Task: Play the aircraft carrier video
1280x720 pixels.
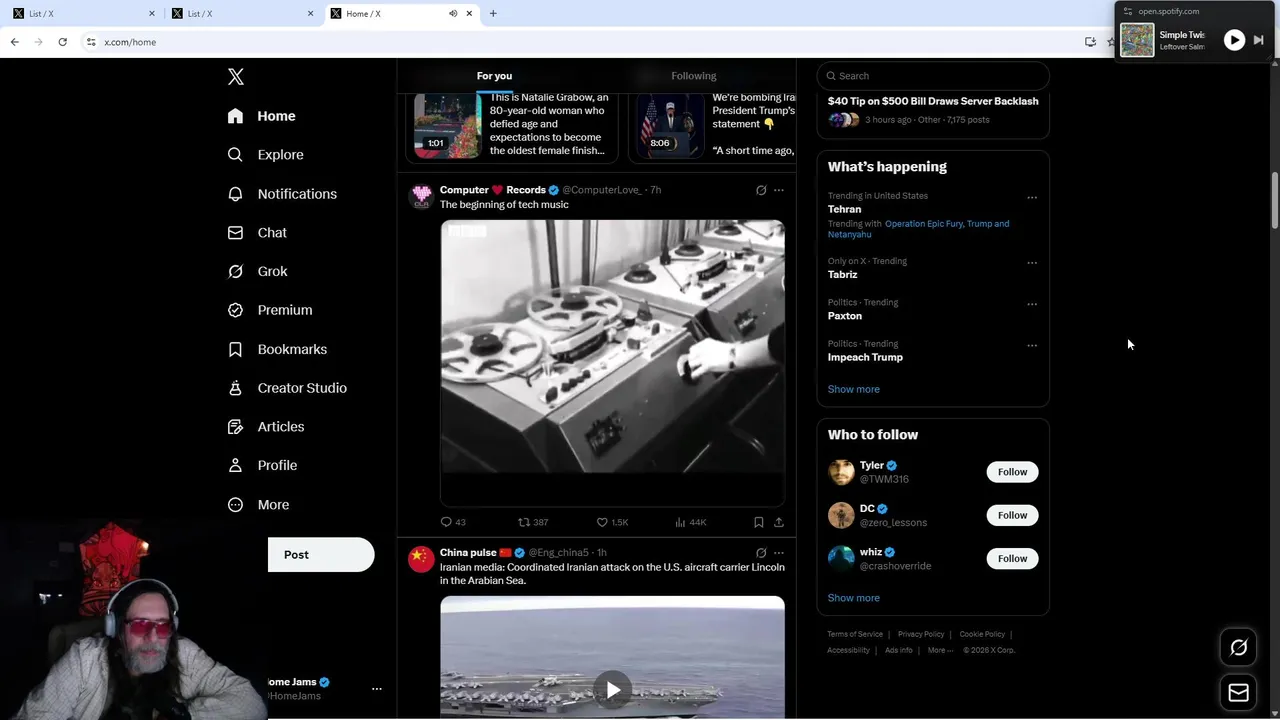Action: click(612, 690)
